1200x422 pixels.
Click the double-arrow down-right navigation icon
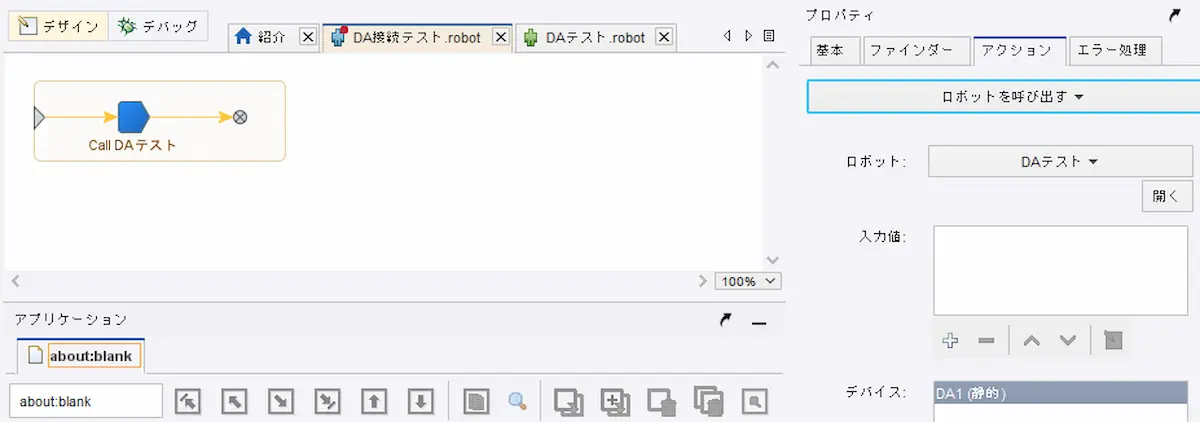(x=328, y=401)
